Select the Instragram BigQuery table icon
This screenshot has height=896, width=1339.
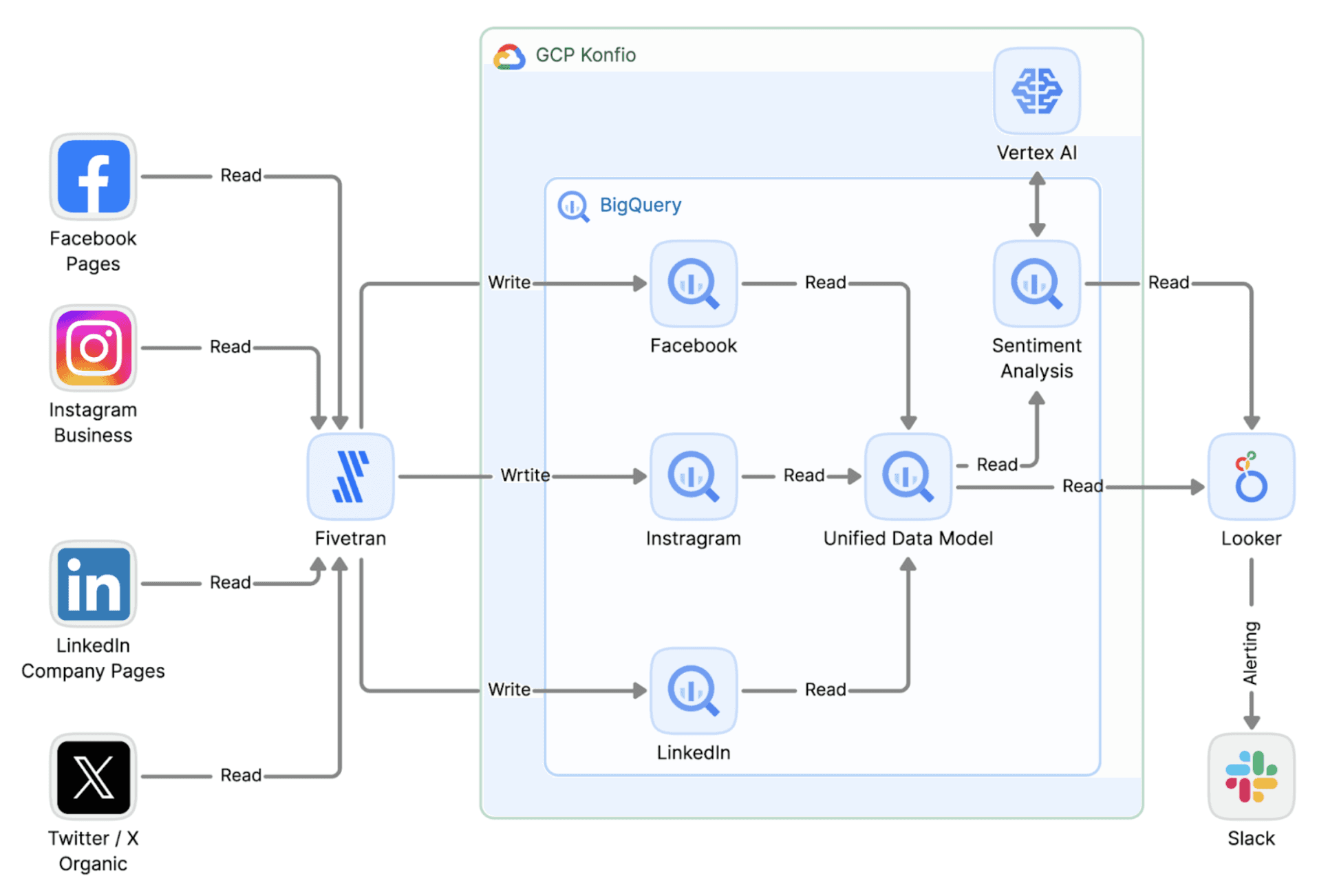[693, 476]
